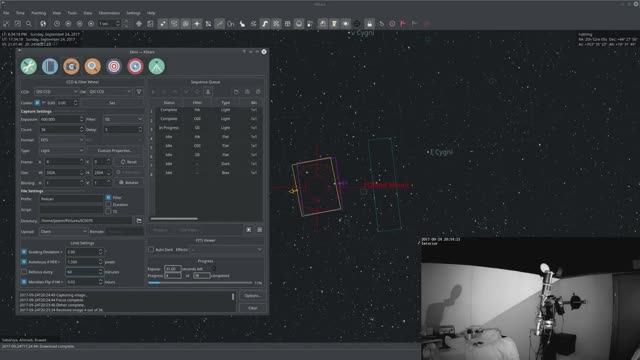
Task: Click the Reset frame button
Action: coord(129,162)
